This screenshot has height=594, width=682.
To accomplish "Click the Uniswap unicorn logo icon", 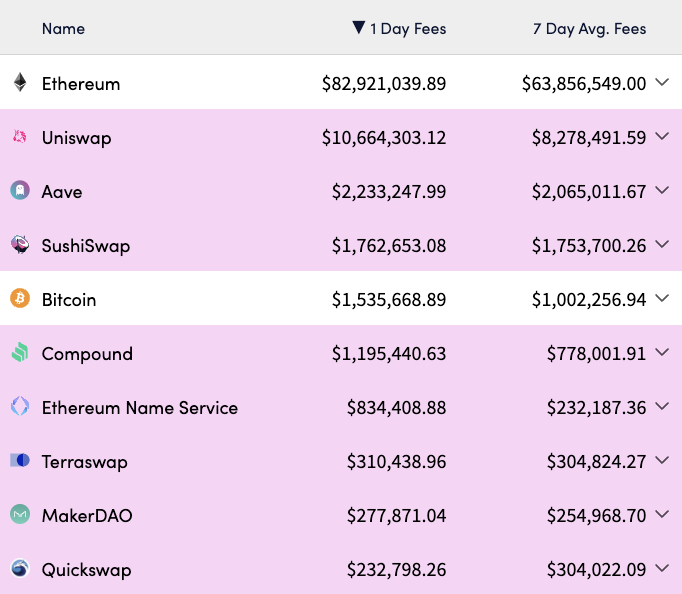I will (20, 137).
